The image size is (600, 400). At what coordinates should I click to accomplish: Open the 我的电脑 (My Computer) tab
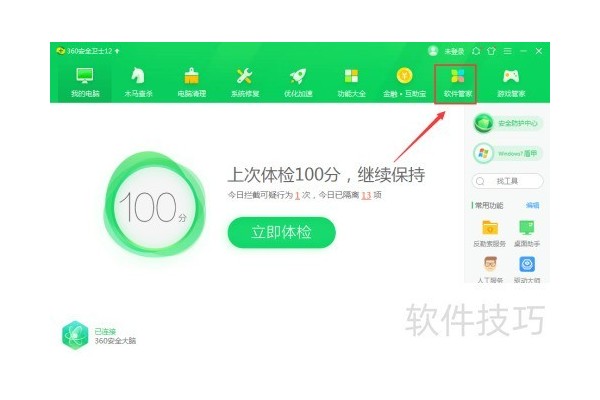(85, 82)
